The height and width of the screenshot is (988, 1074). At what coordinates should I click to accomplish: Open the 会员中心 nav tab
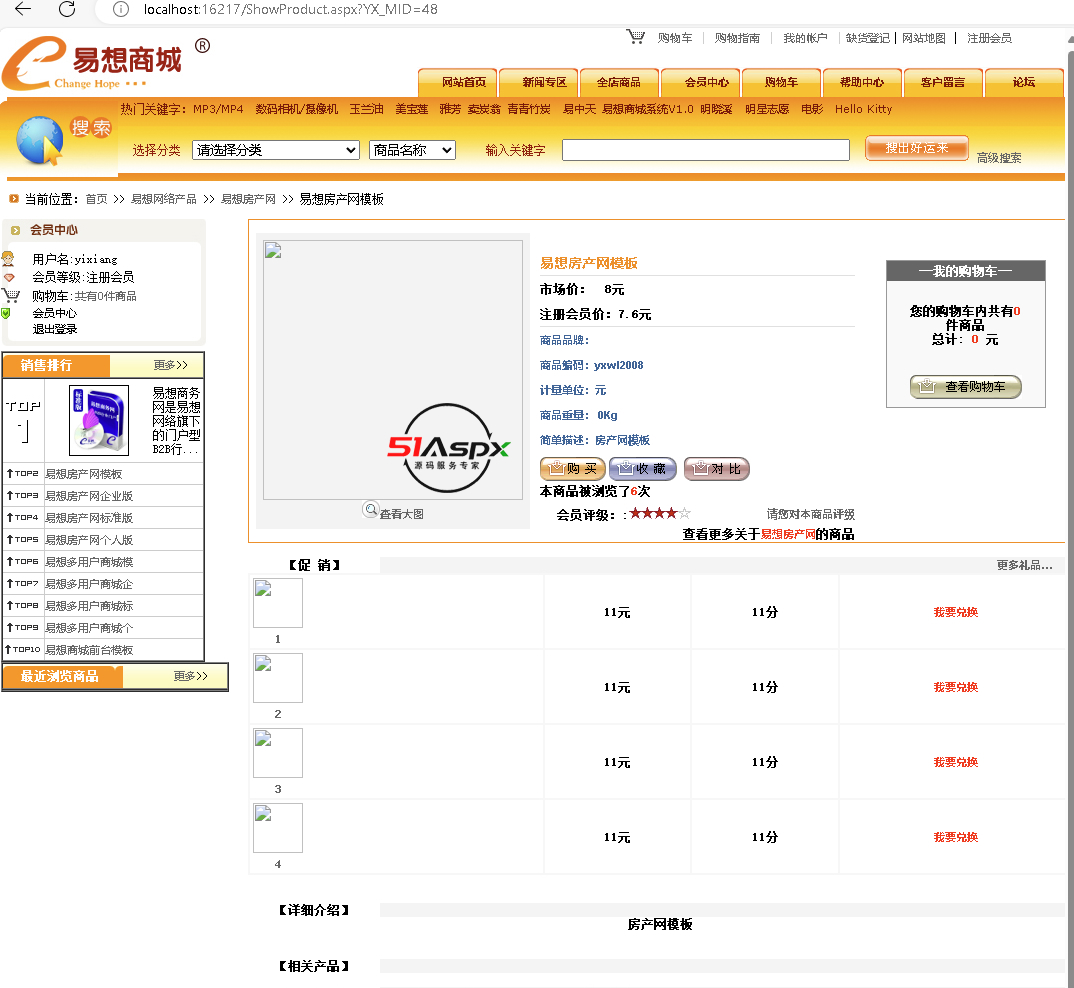coord(700,83)
